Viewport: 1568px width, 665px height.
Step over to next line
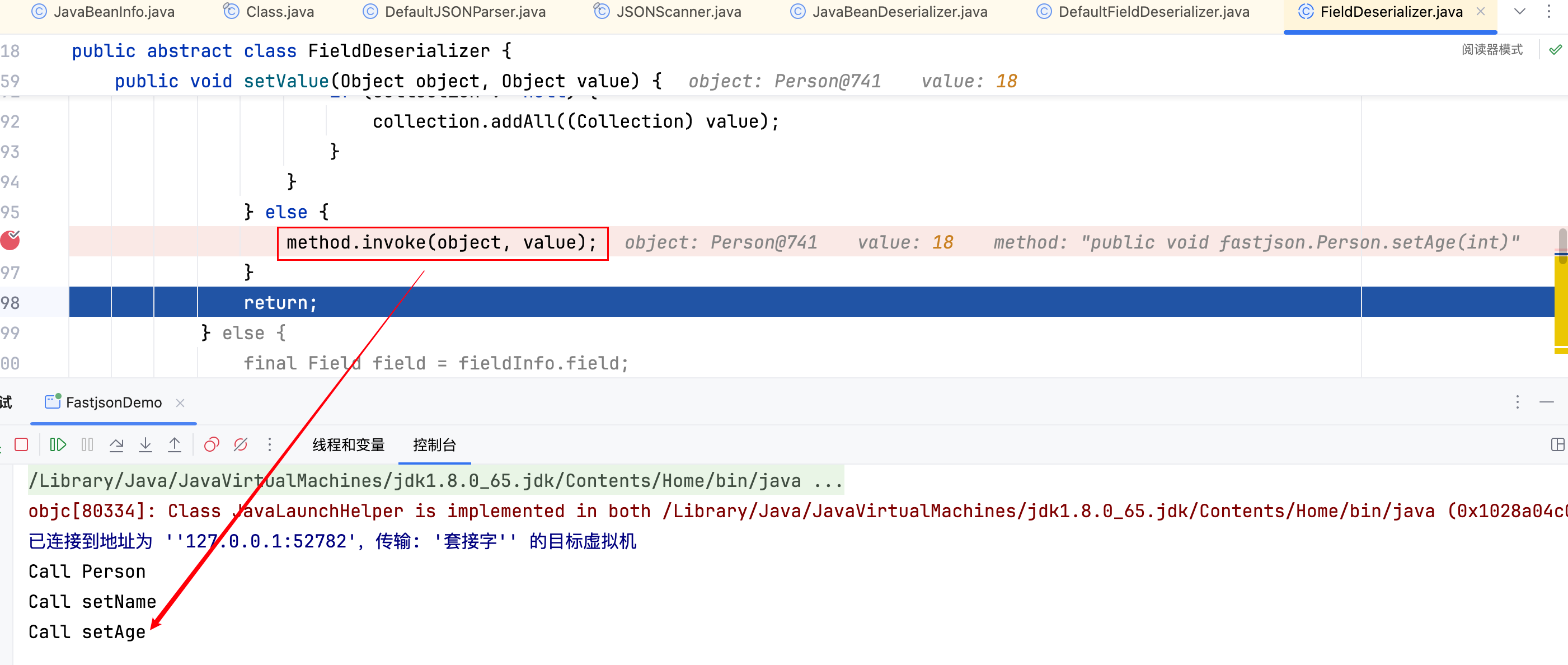click(x=116, y=444)
